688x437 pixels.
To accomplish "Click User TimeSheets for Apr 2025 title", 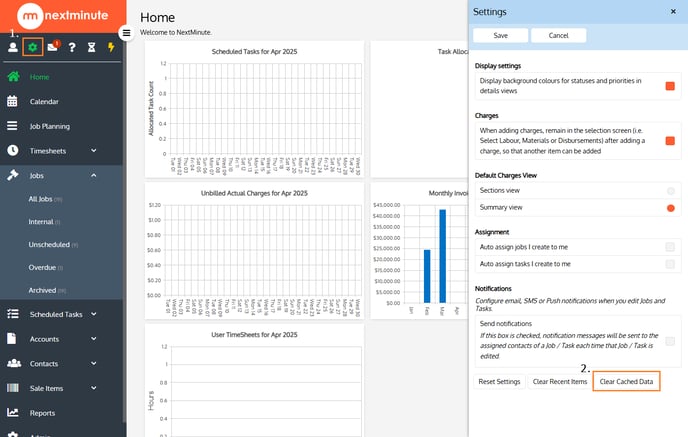I will (254, 334).
